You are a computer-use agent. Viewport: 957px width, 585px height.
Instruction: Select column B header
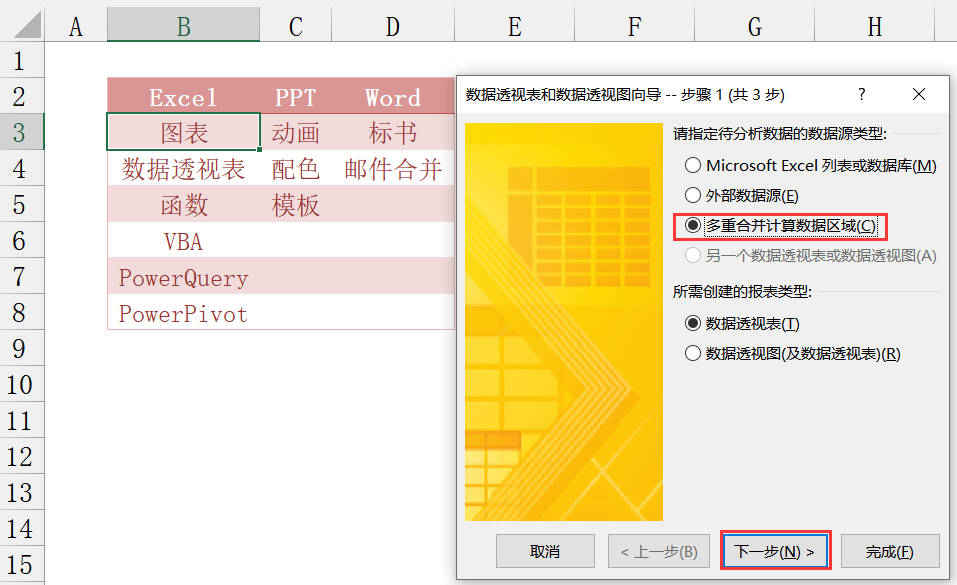click(183, 26)
